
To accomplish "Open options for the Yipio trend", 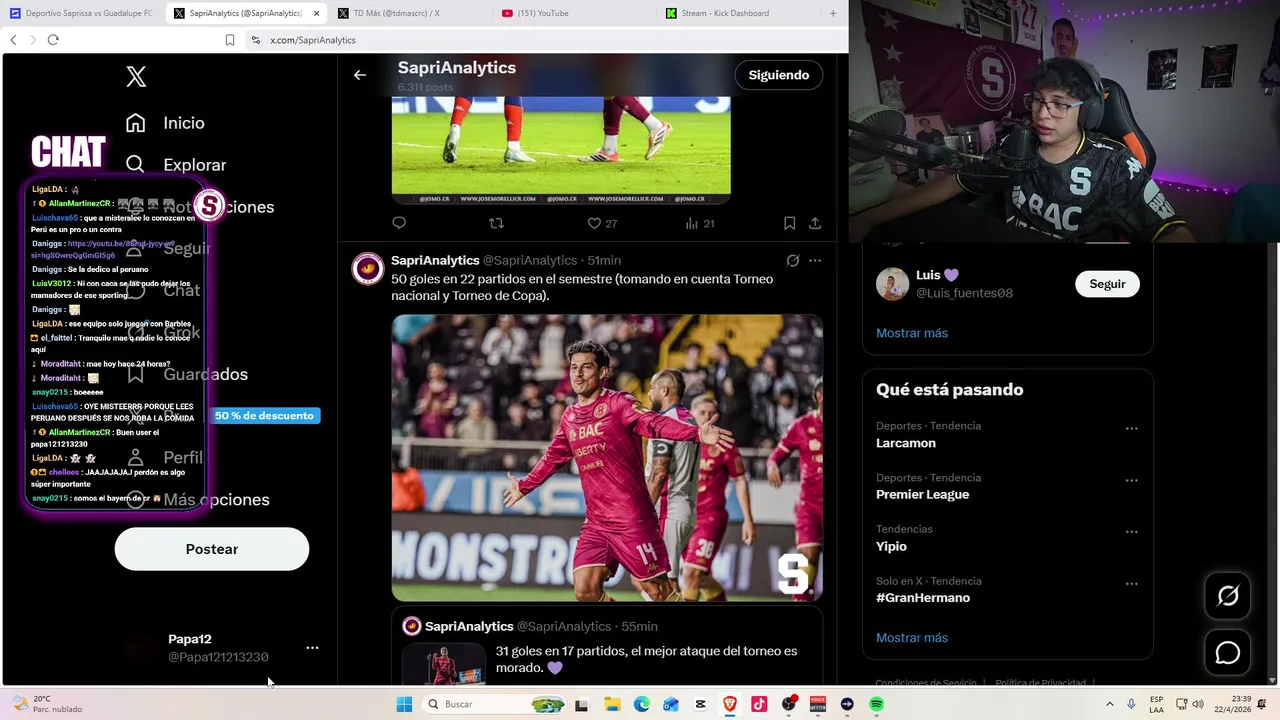I will [1131, 532].
